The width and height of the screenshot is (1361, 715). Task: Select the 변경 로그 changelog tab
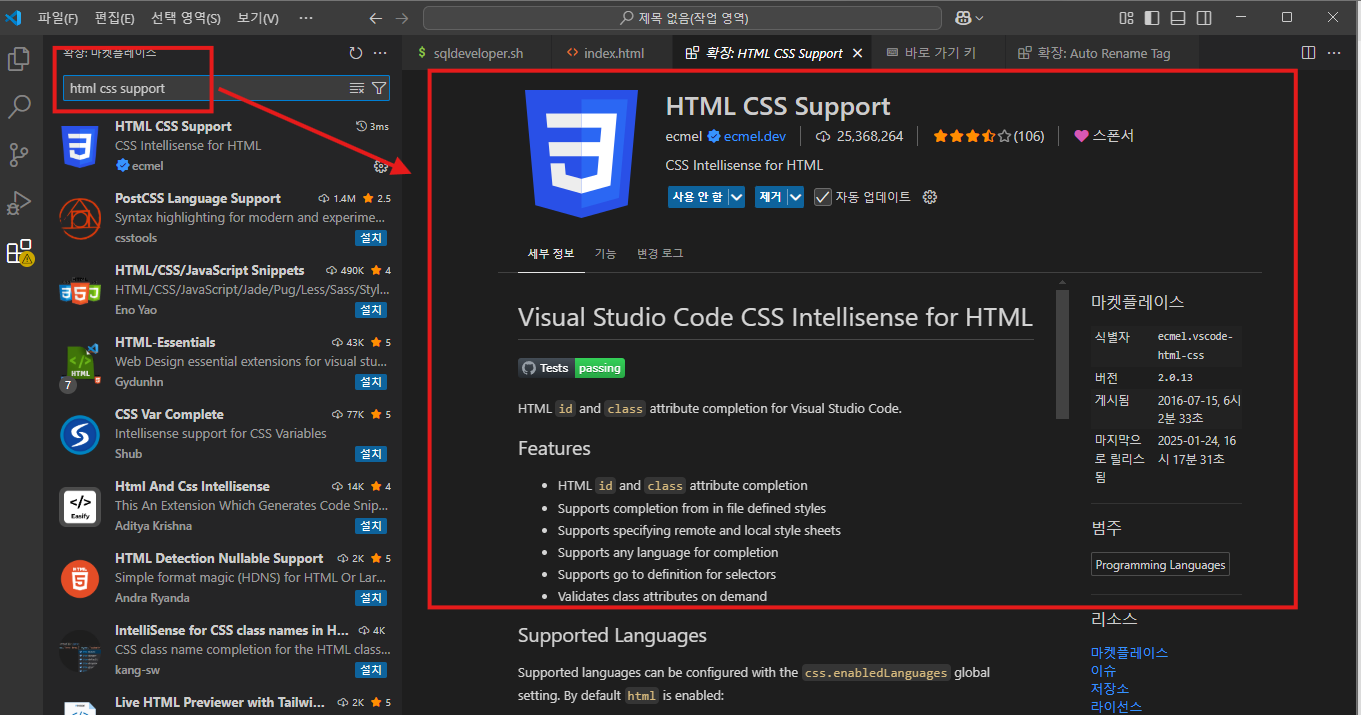tap(660, 253)
